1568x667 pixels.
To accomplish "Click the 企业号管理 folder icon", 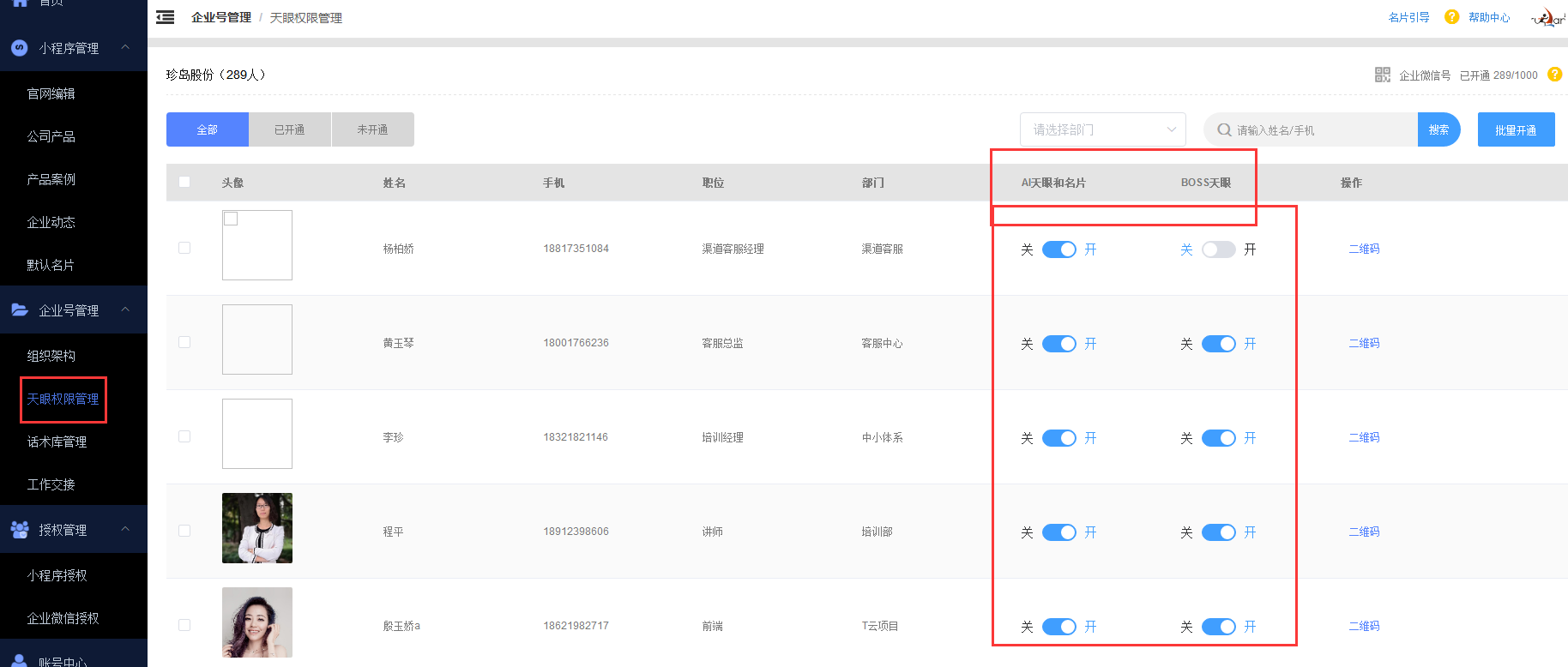I will tap(20, 309).
